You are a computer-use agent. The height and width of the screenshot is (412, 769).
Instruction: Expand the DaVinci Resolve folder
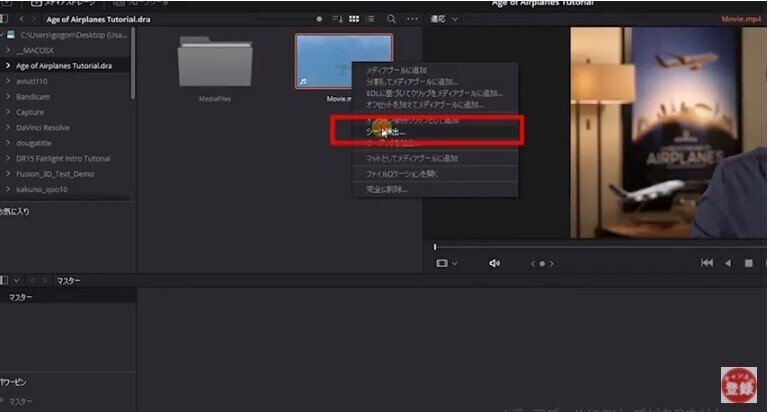(8, 128)
